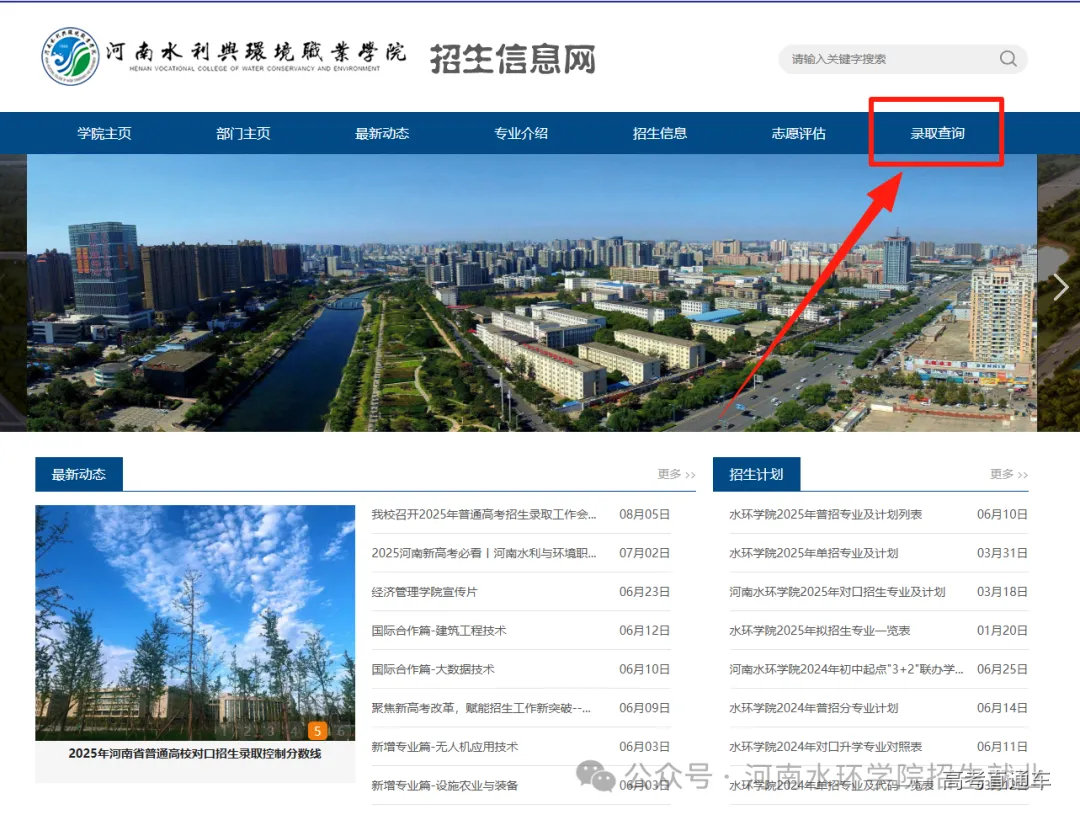
Task: Open 部门主页 from the navigation bar
Action: [242, 133]
